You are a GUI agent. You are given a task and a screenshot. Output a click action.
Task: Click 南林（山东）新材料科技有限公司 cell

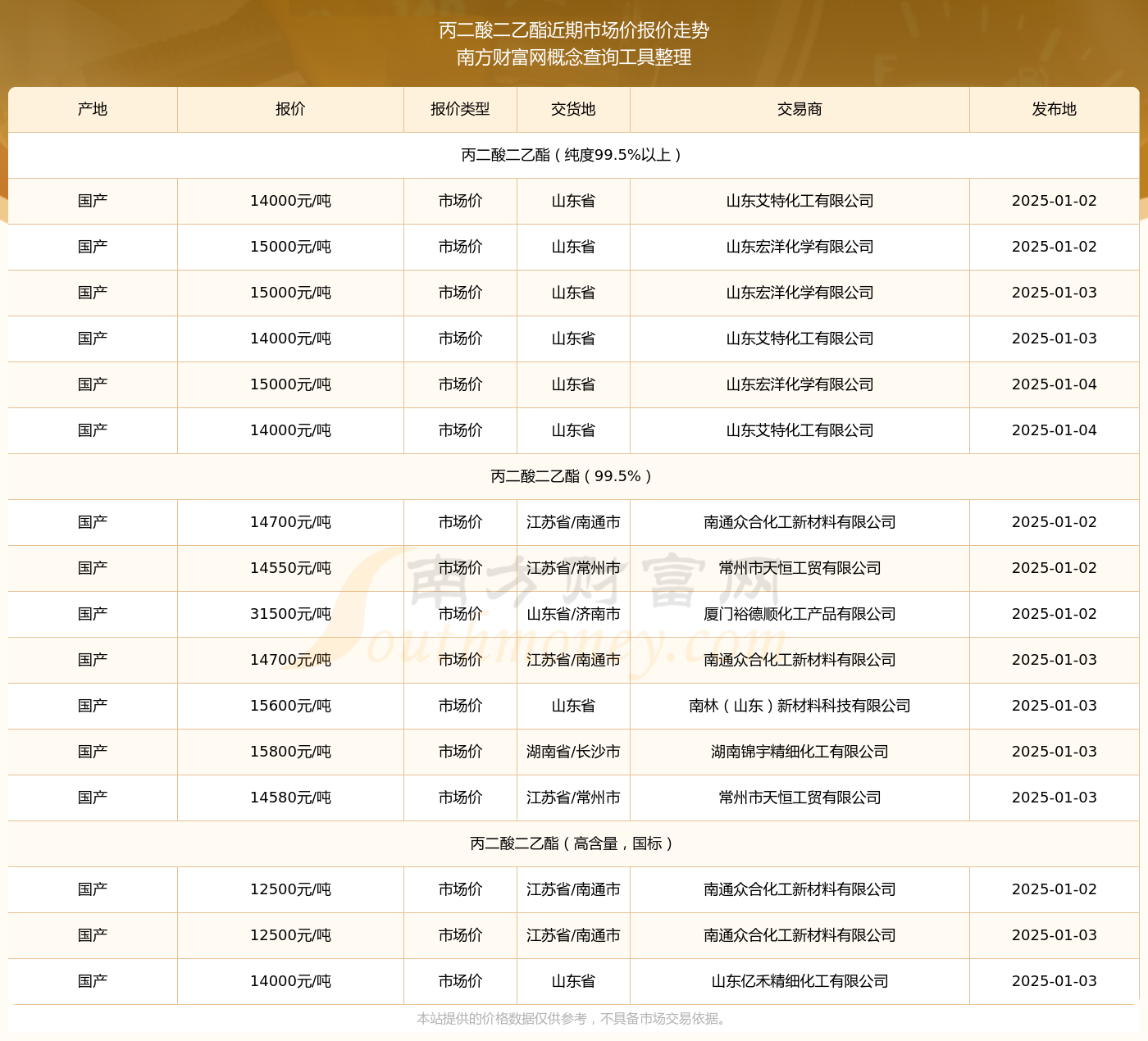coord(799,706)
